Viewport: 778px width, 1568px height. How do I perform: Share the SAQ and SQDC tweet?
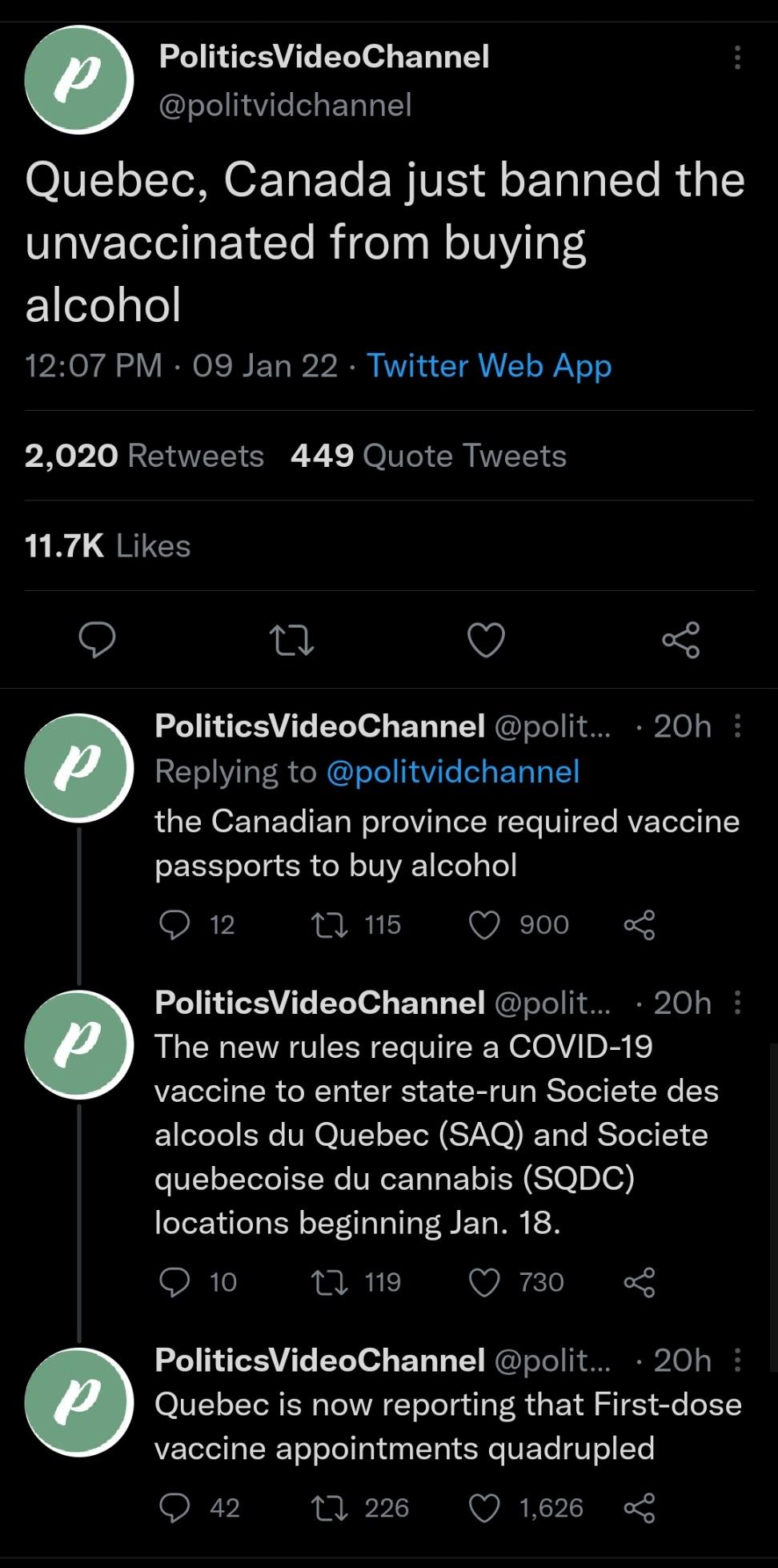[640, 1282]
